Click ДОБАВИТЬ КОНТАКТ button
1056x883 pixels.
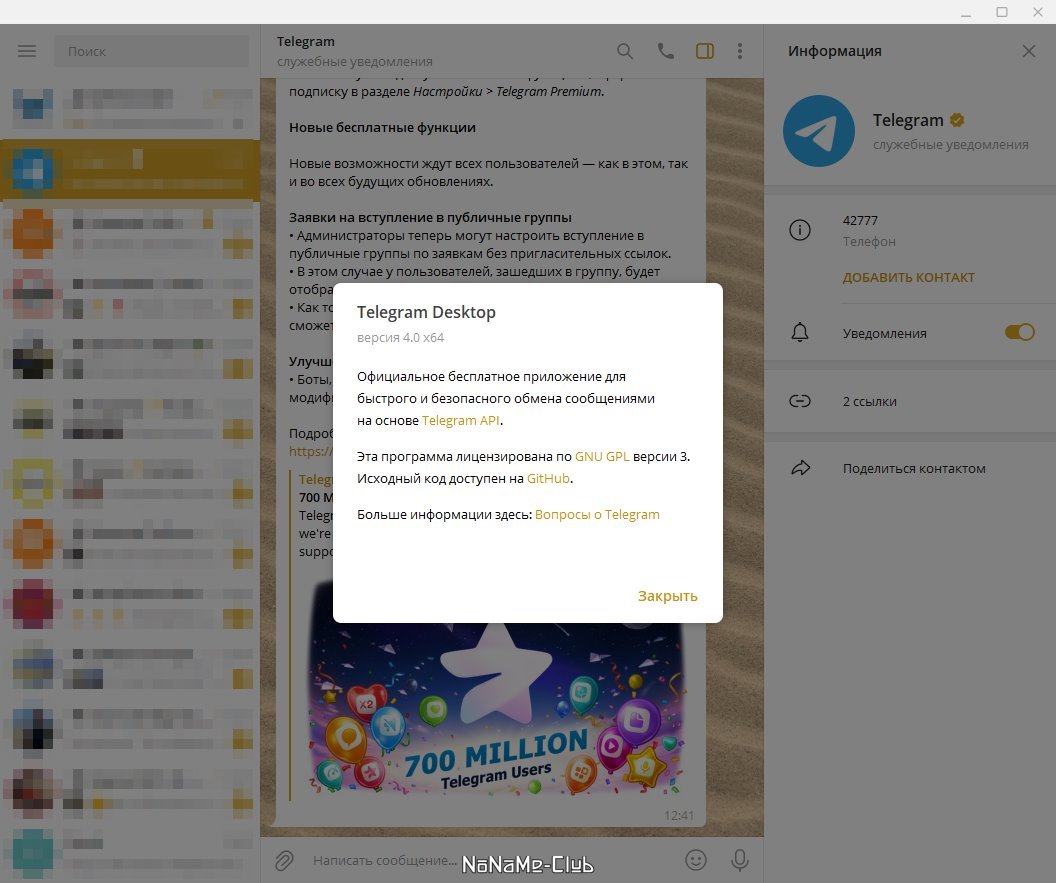point(909,277)
